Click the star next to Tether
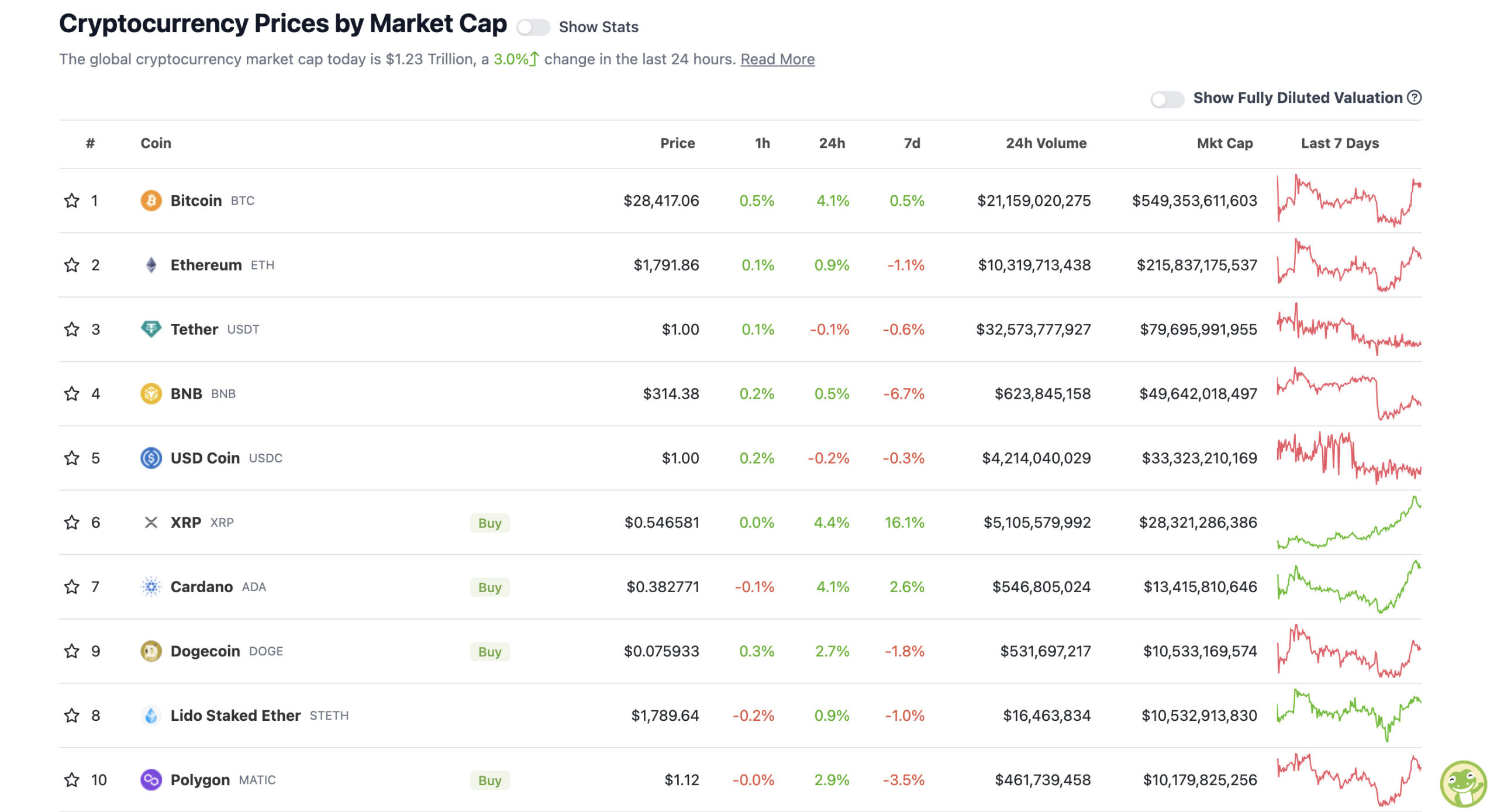Viewport: 1497px width, 812px height. [71, 329]
